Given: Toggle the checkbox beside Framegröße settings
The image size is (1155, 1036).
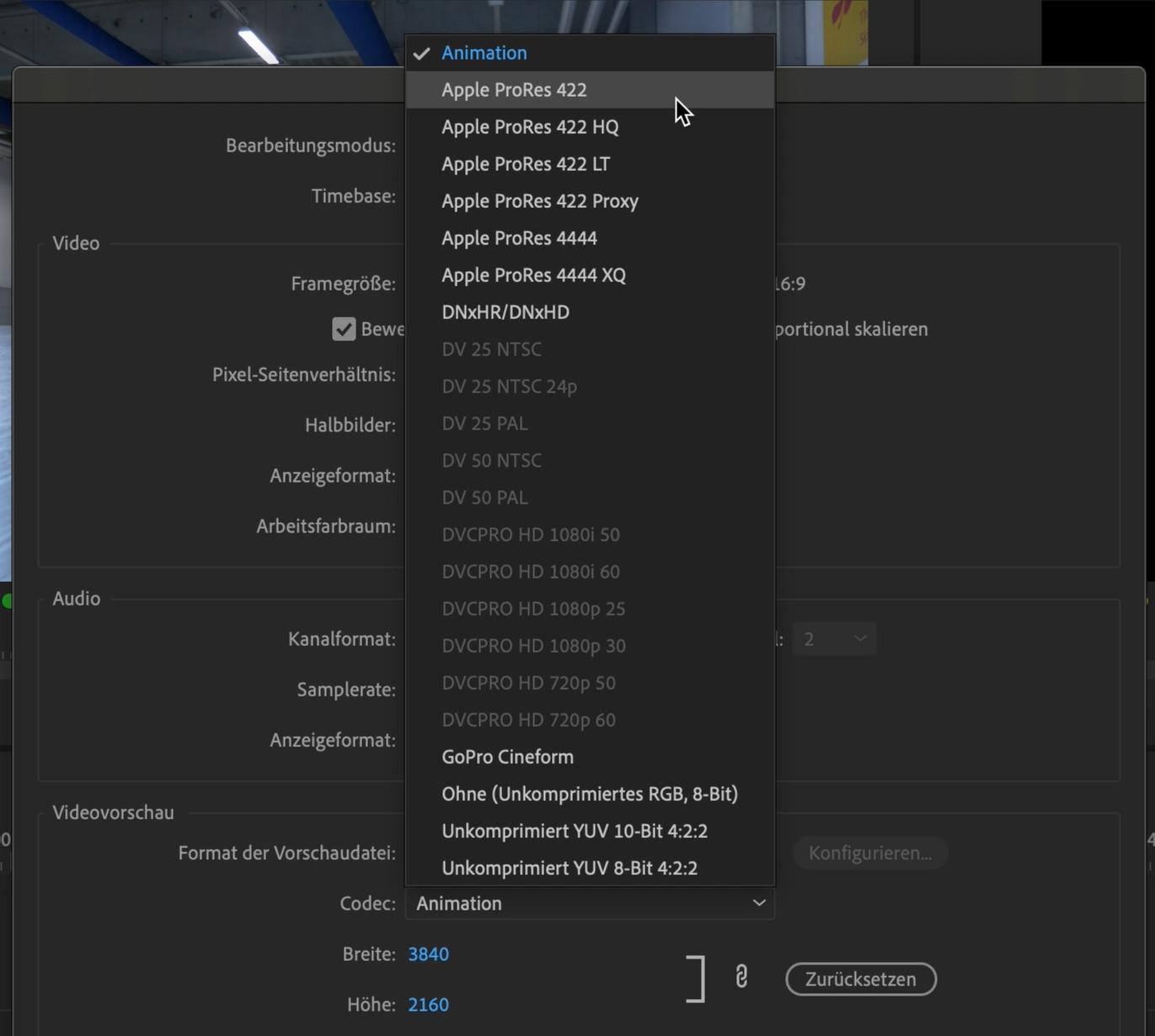Looking at the screenshot, I should click(344, 328).
